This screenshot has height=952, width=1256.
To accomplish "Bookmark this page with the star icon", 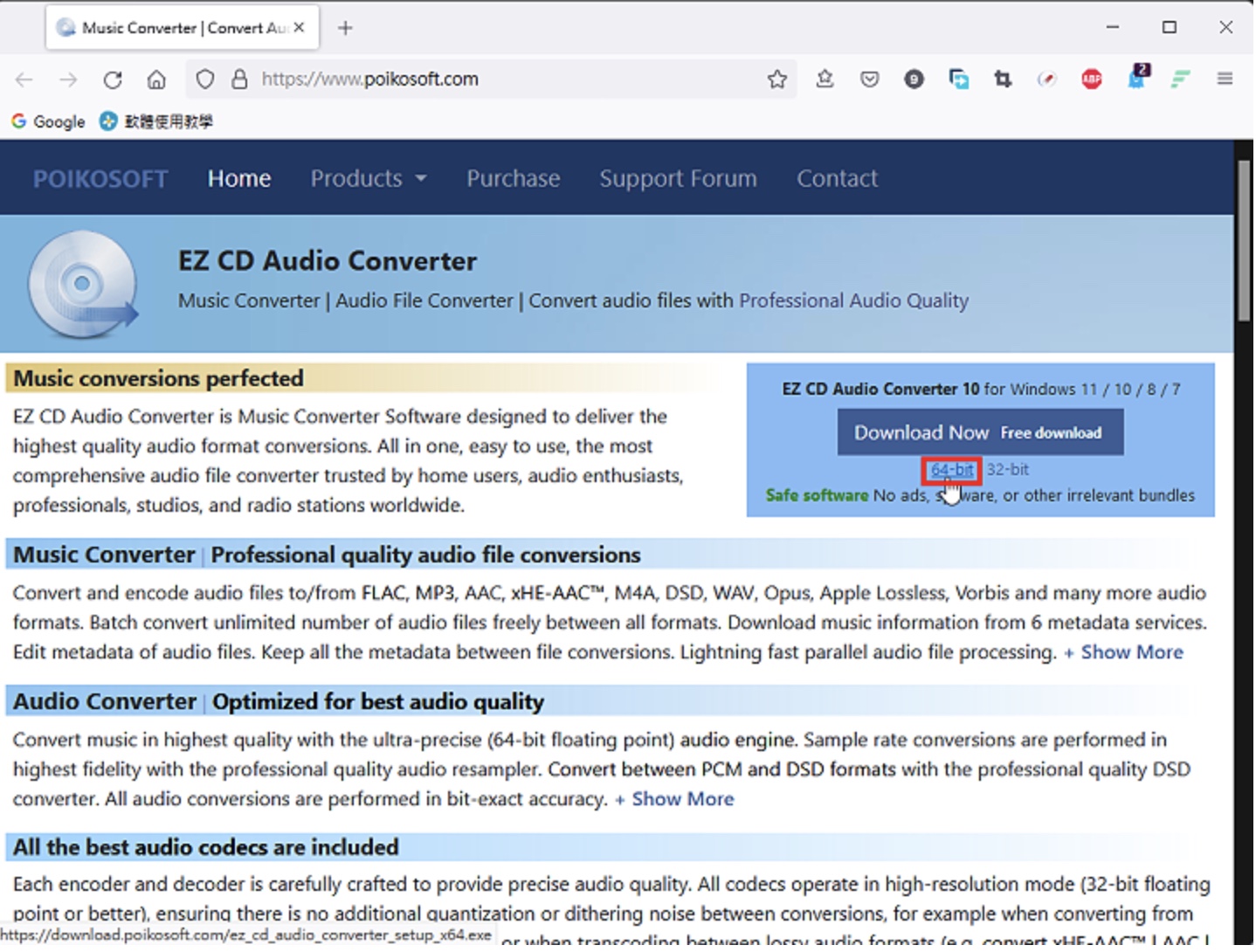I will [777, 79].
